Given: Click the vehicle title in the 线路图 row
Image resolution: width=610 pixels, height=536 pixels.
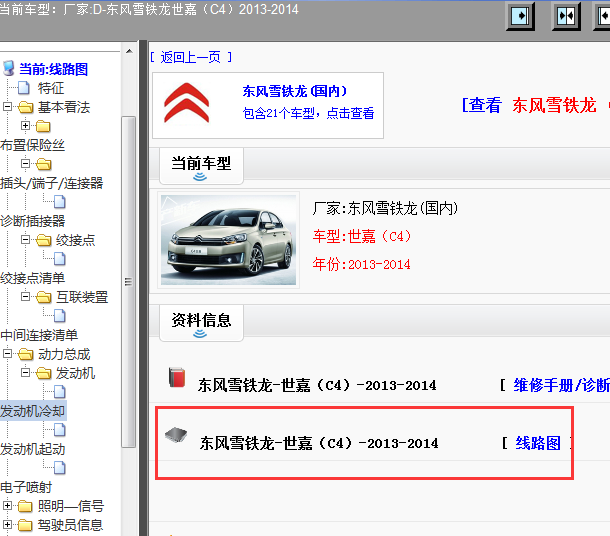Looking at the screenshot, I should (319, 443).
